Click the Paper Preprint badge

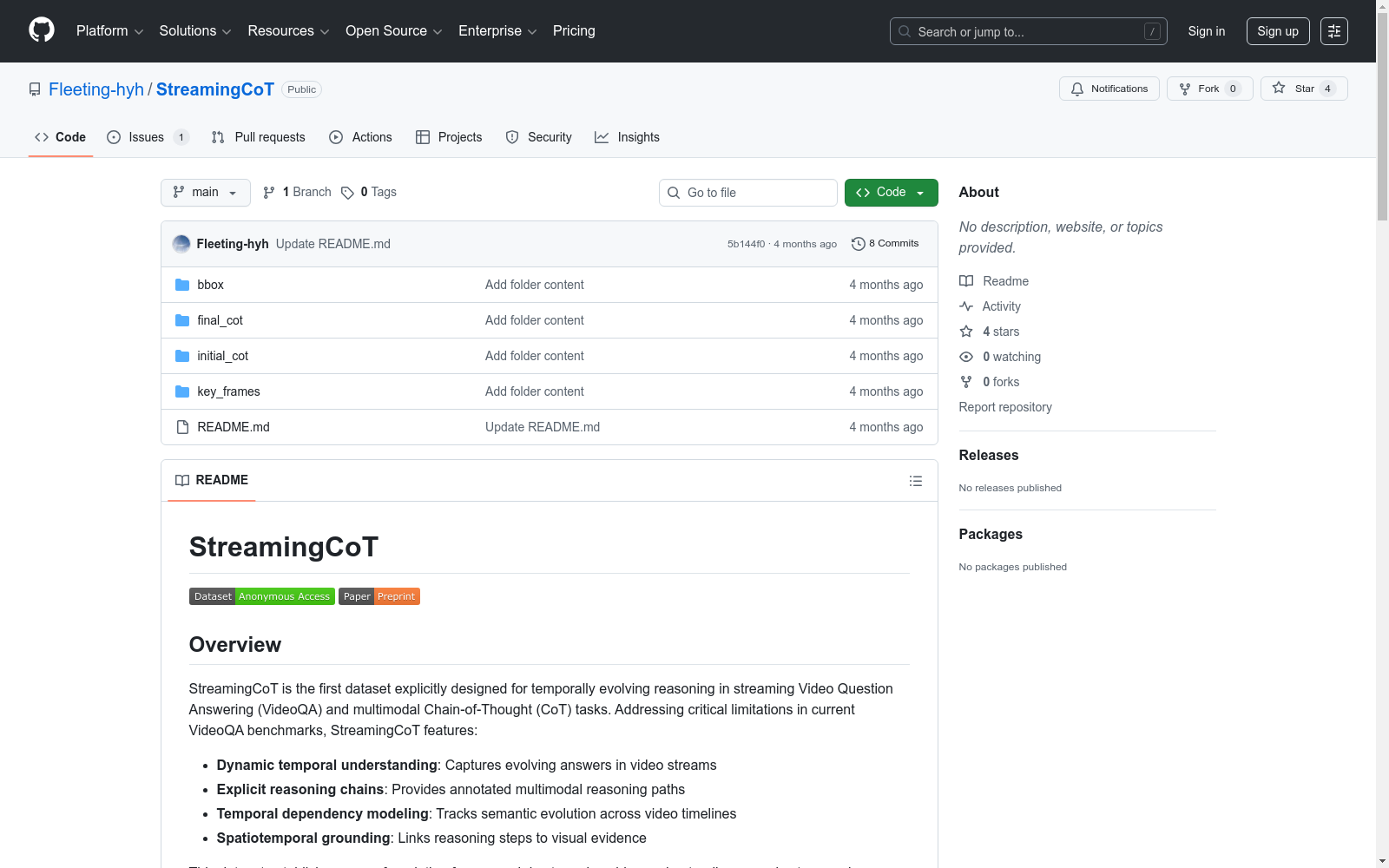coord(379,596)
